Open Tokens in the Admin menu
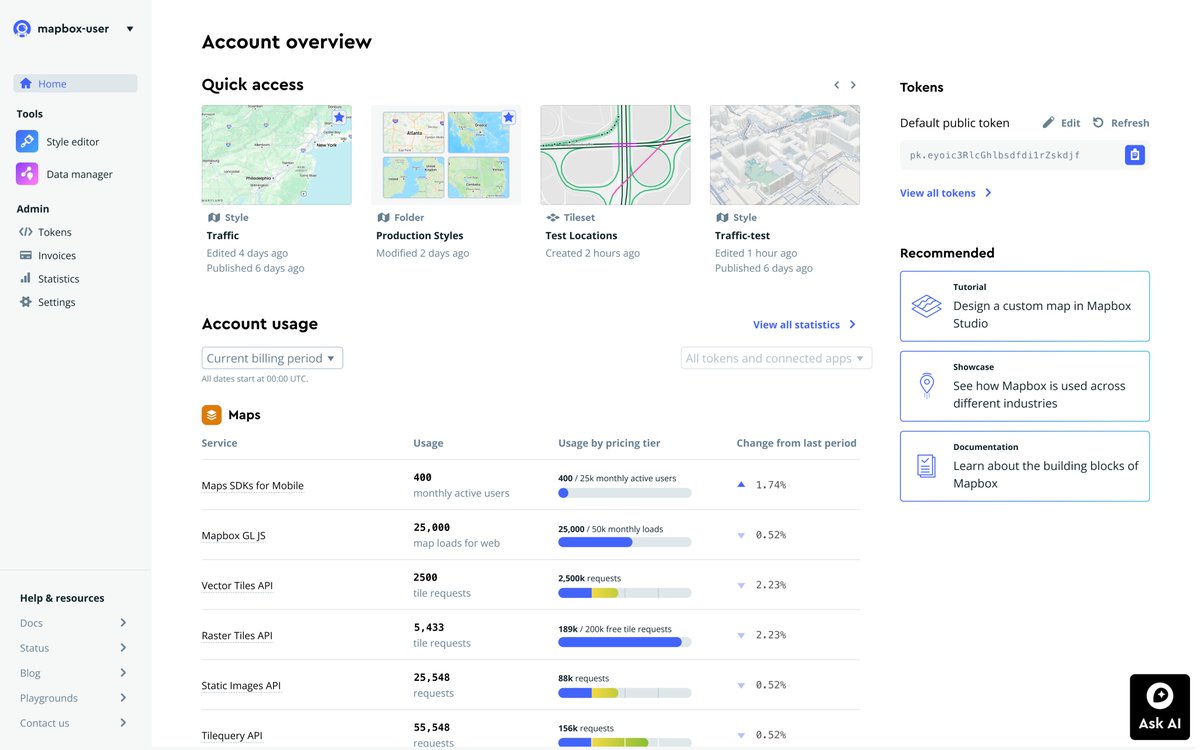The height and width of the screenshot is (750, 1200). tap(55, 232)
